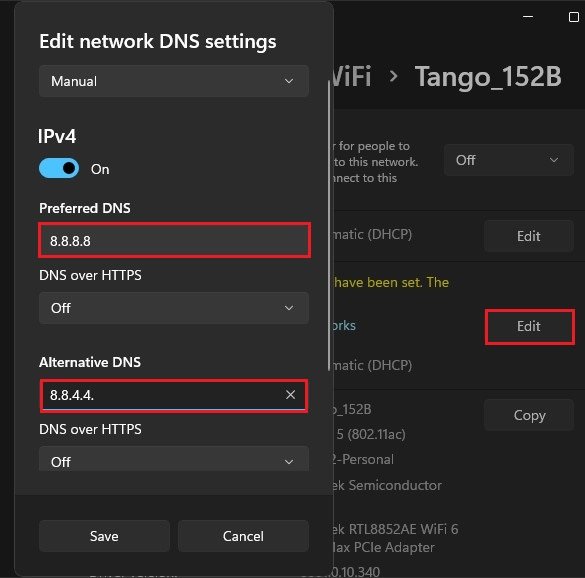Click the minimize window icon
585x578 pixels.
(x=528, y=17)
